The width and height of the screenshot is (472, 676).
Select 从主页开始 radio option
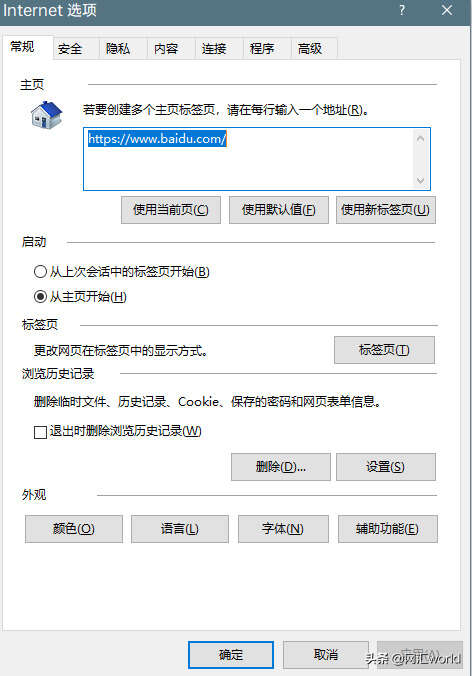[x=40, y=297]
